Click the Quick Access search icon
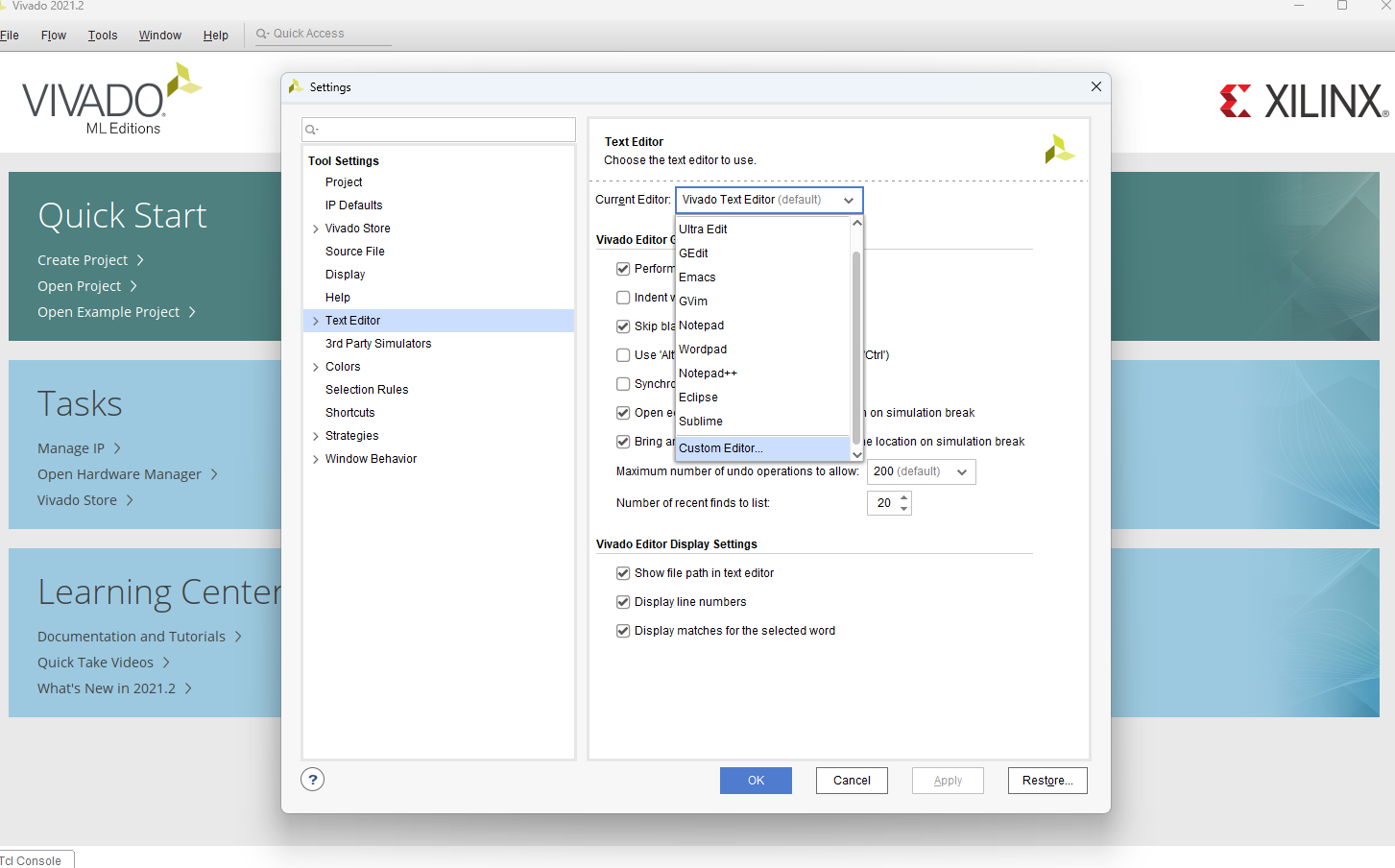 [261, 34]
